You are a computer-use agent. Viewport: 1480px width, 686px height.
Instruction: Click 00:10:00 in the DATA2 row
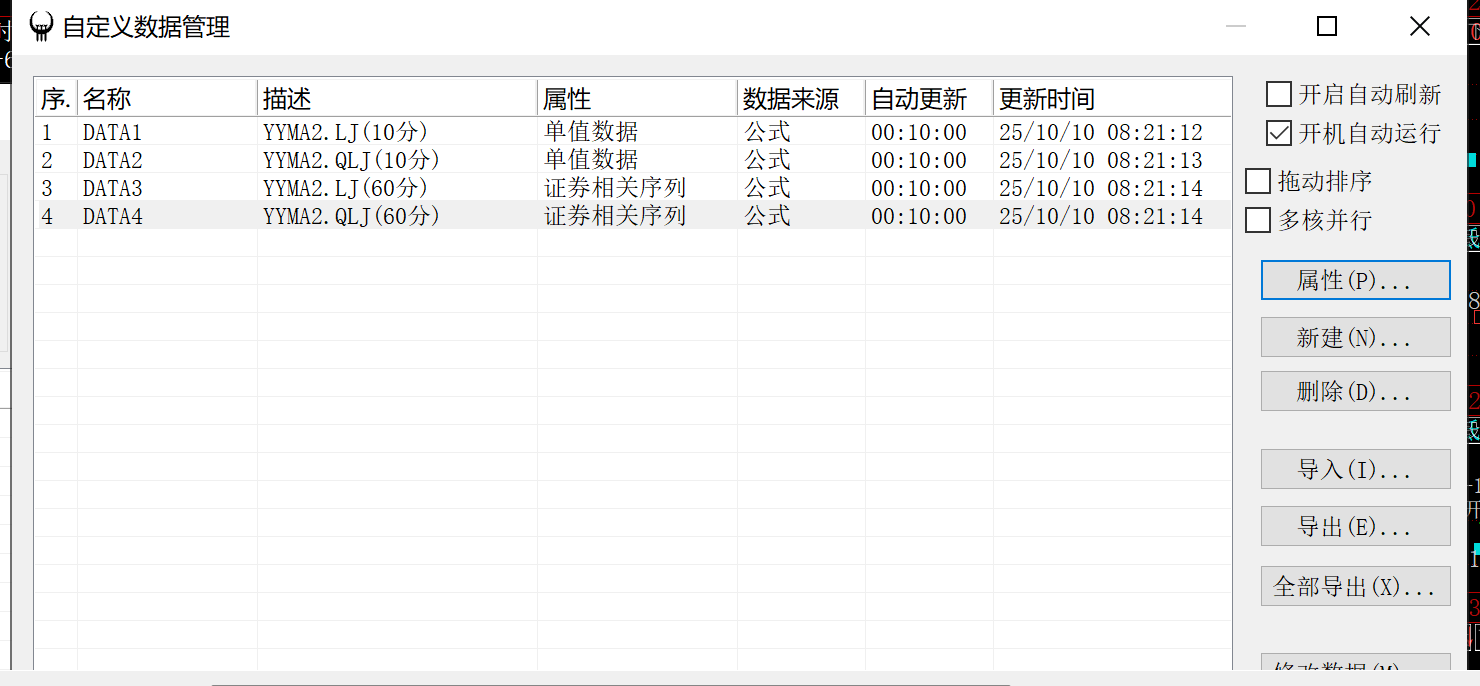point(919,160)
